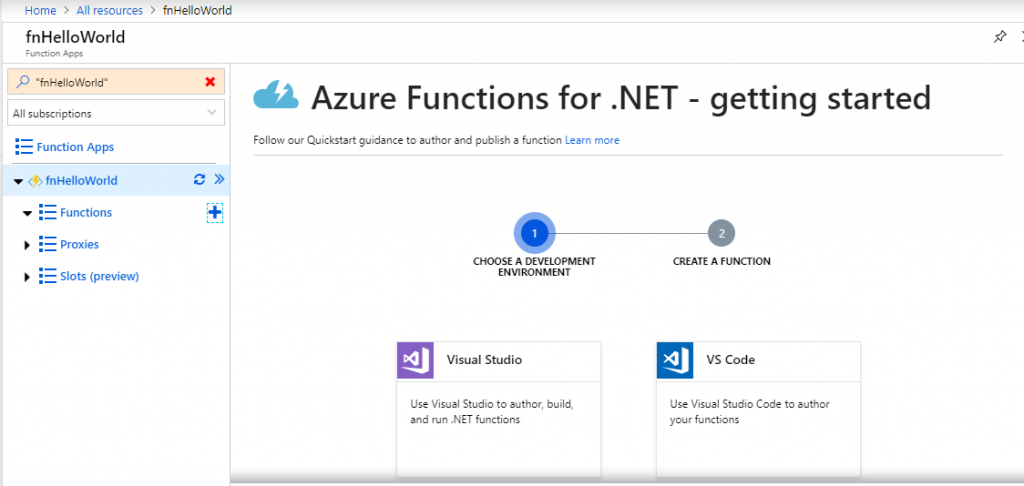Pin the fnHelloWorld blade
Image resolution: width=1024 pixels, height=486 pixels.
tap(1000, 37)
